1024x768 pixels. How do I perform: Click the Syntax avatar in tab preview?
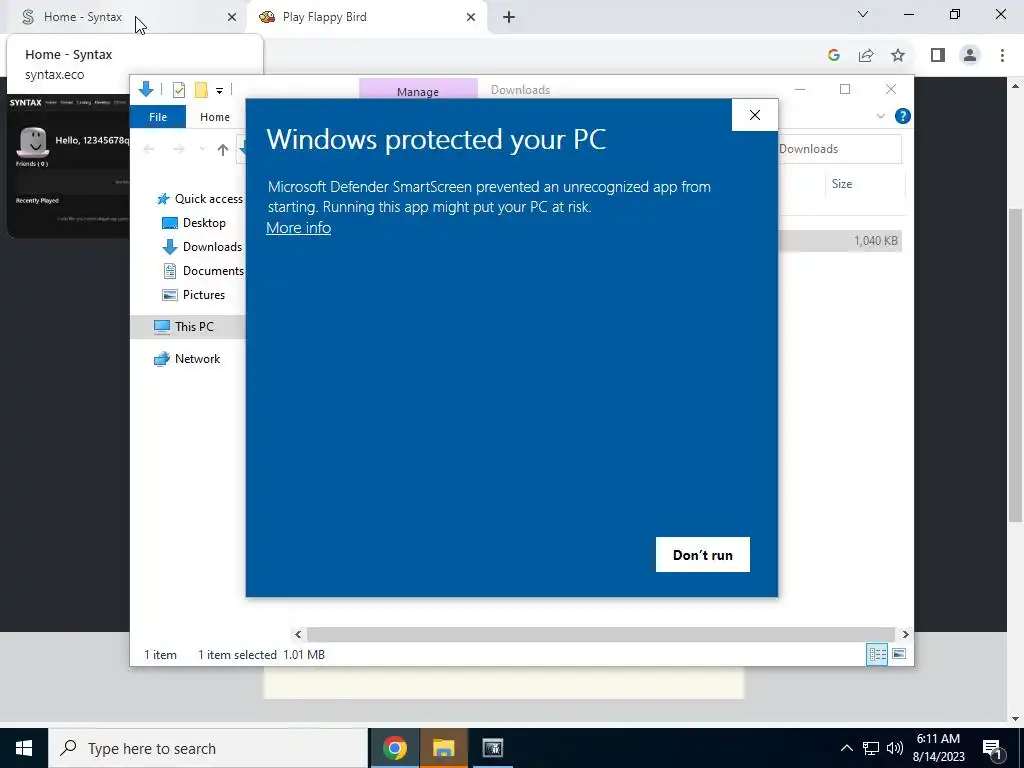click(33, 140)
